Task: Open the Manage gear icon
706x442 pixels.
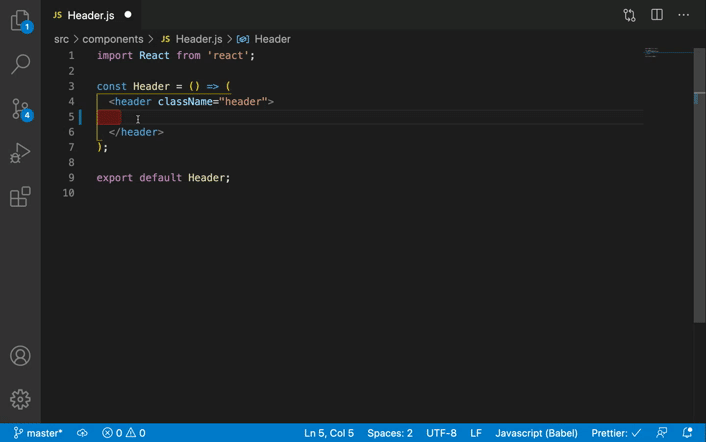Action: (x=20, y=399)
